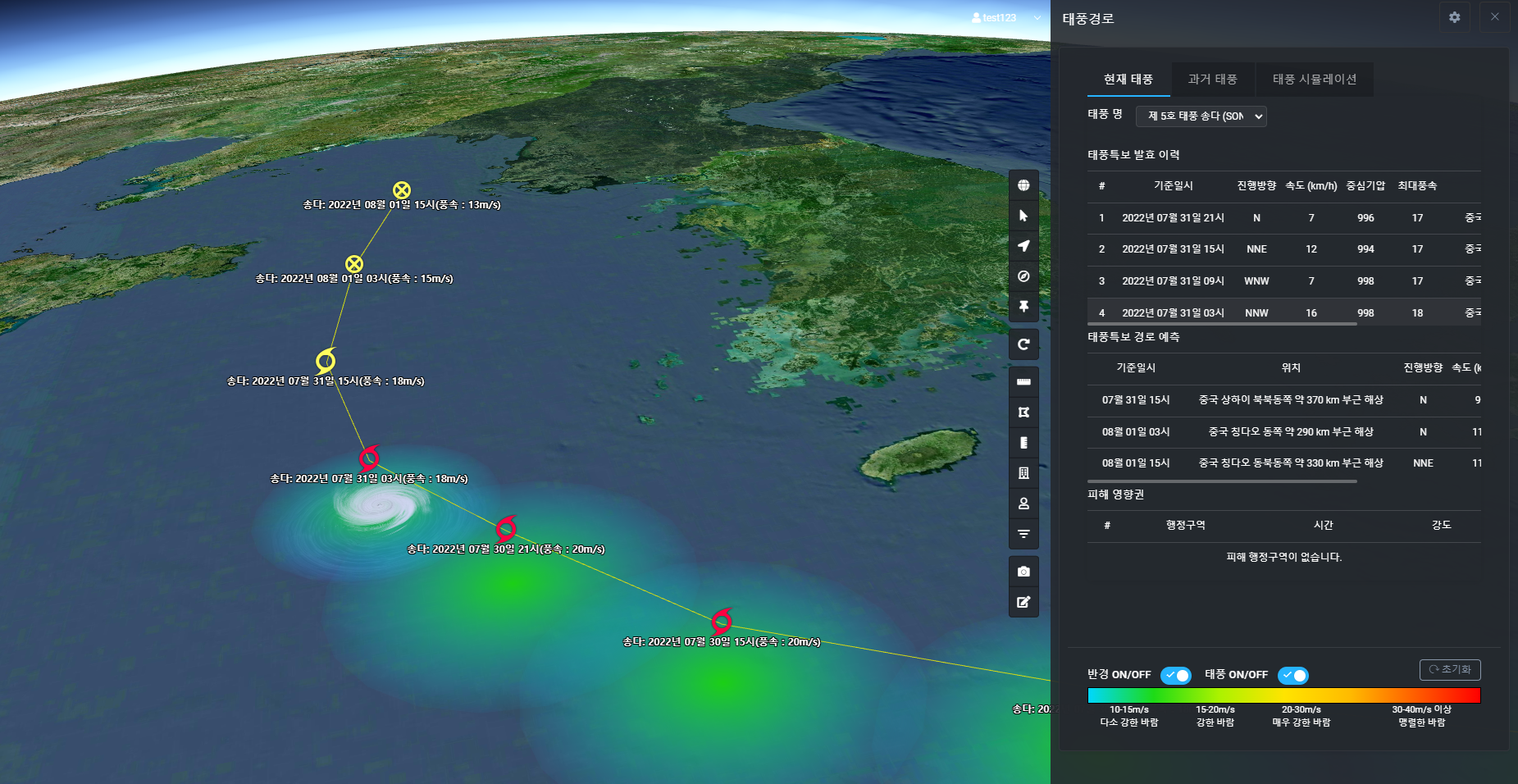Toggle the 반경 ON/OFF switch

tap(1176, 675)
